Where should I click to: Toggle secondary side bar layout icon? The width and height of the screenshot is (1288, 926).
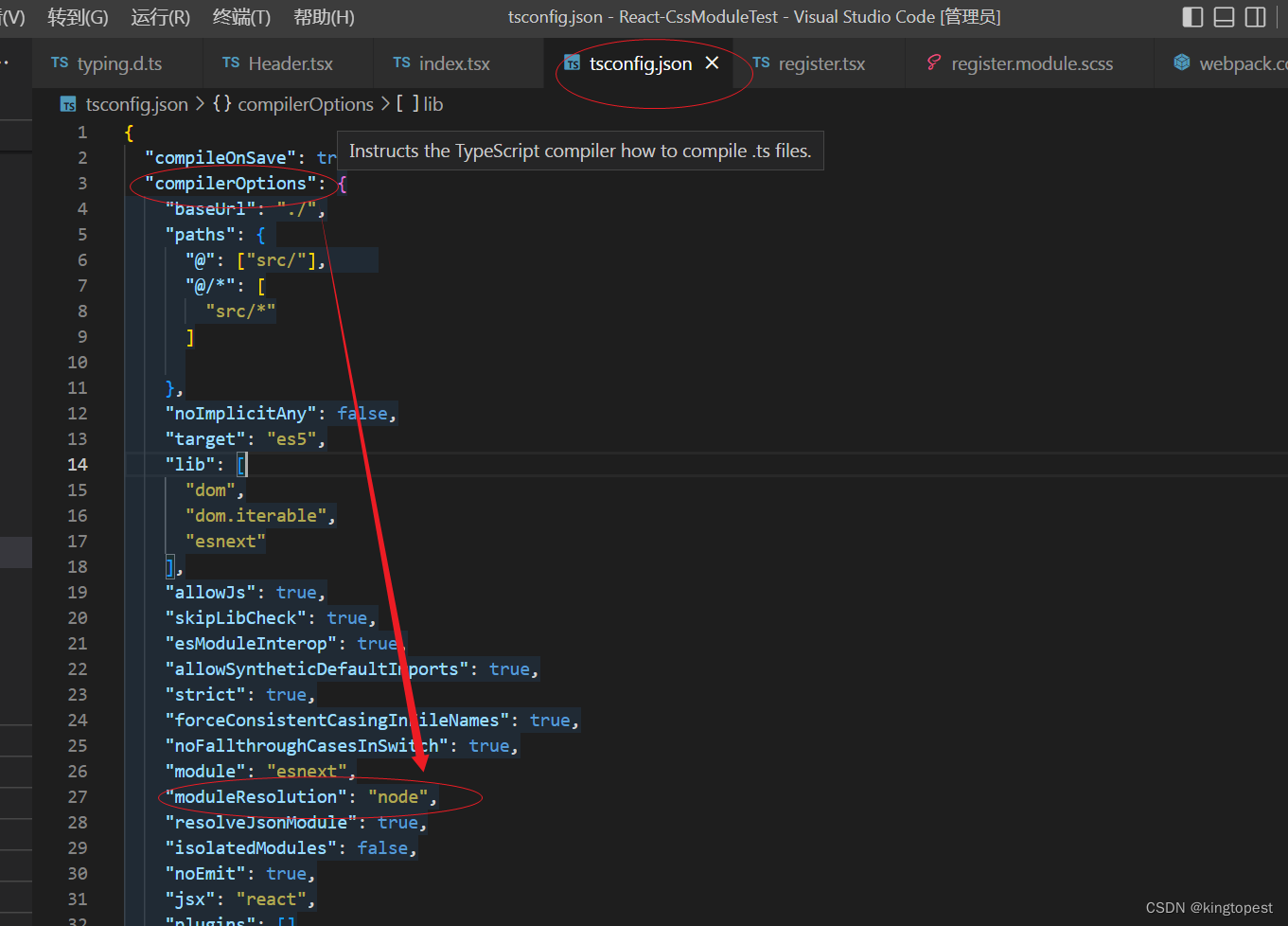pos(1256,17)
